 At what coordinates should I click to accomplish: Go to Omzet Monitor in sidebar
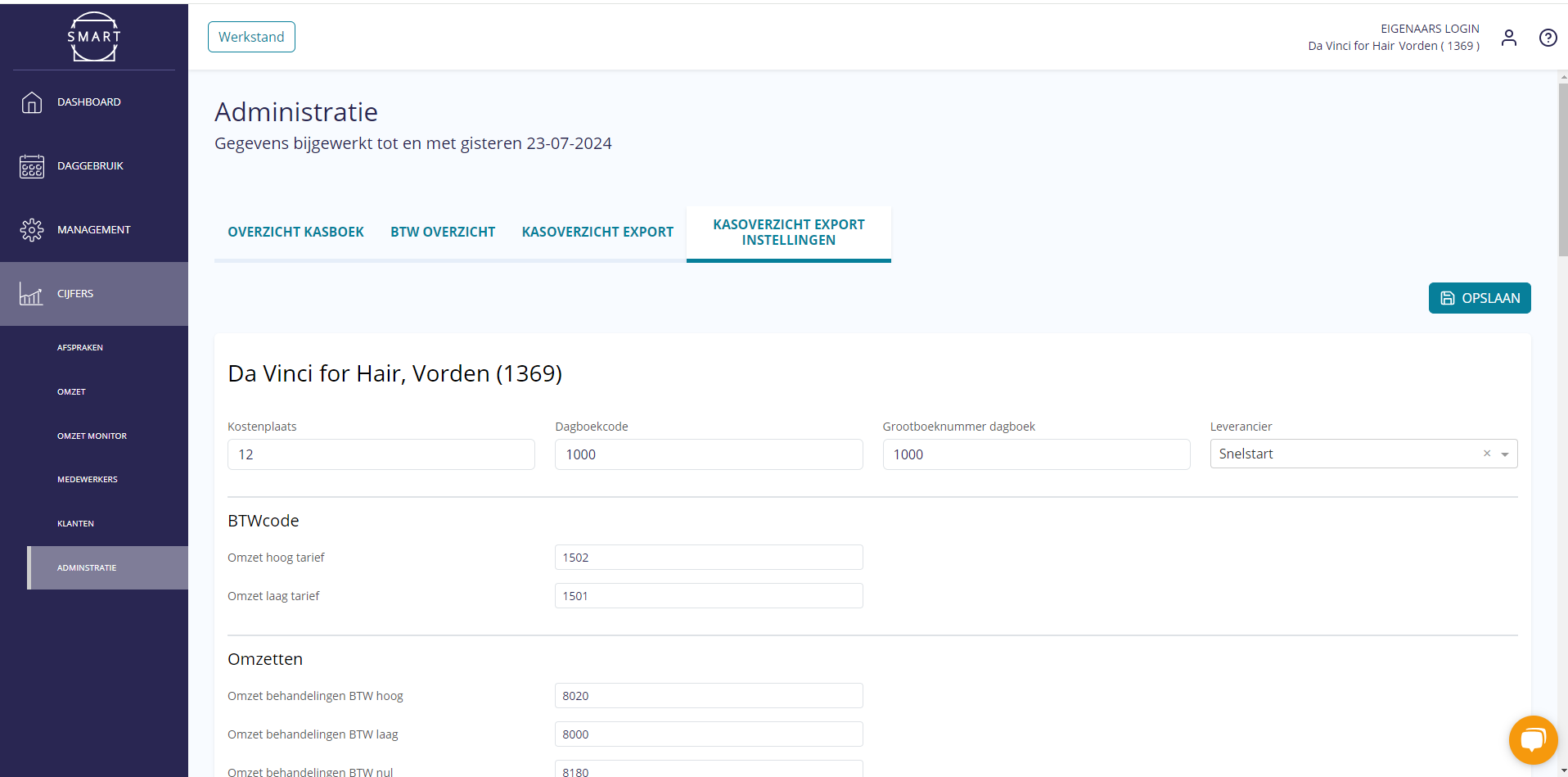(x=92, y=436)
